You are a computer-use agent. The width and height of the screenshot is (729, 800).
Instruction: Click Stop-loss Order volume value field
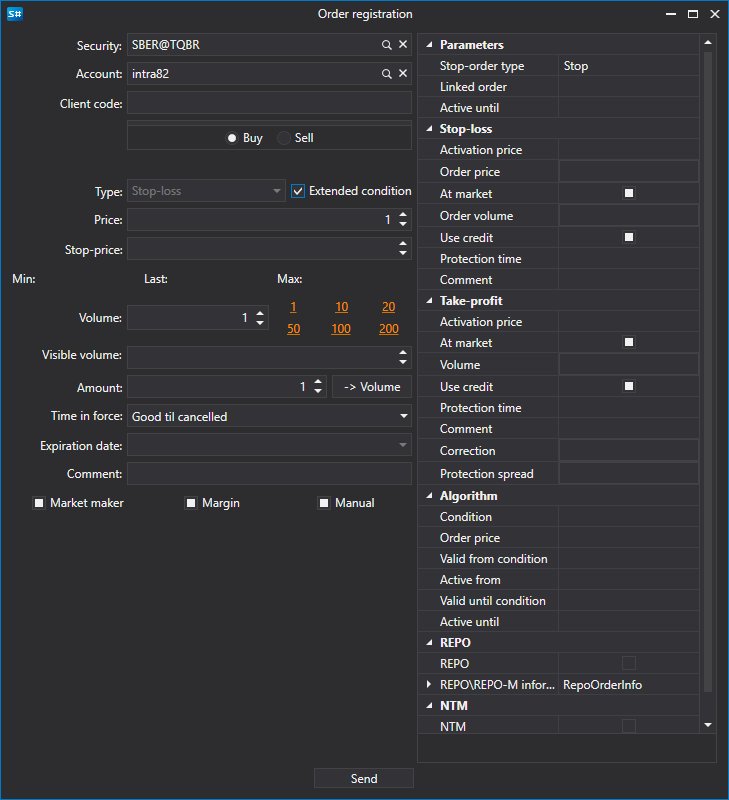629,216
